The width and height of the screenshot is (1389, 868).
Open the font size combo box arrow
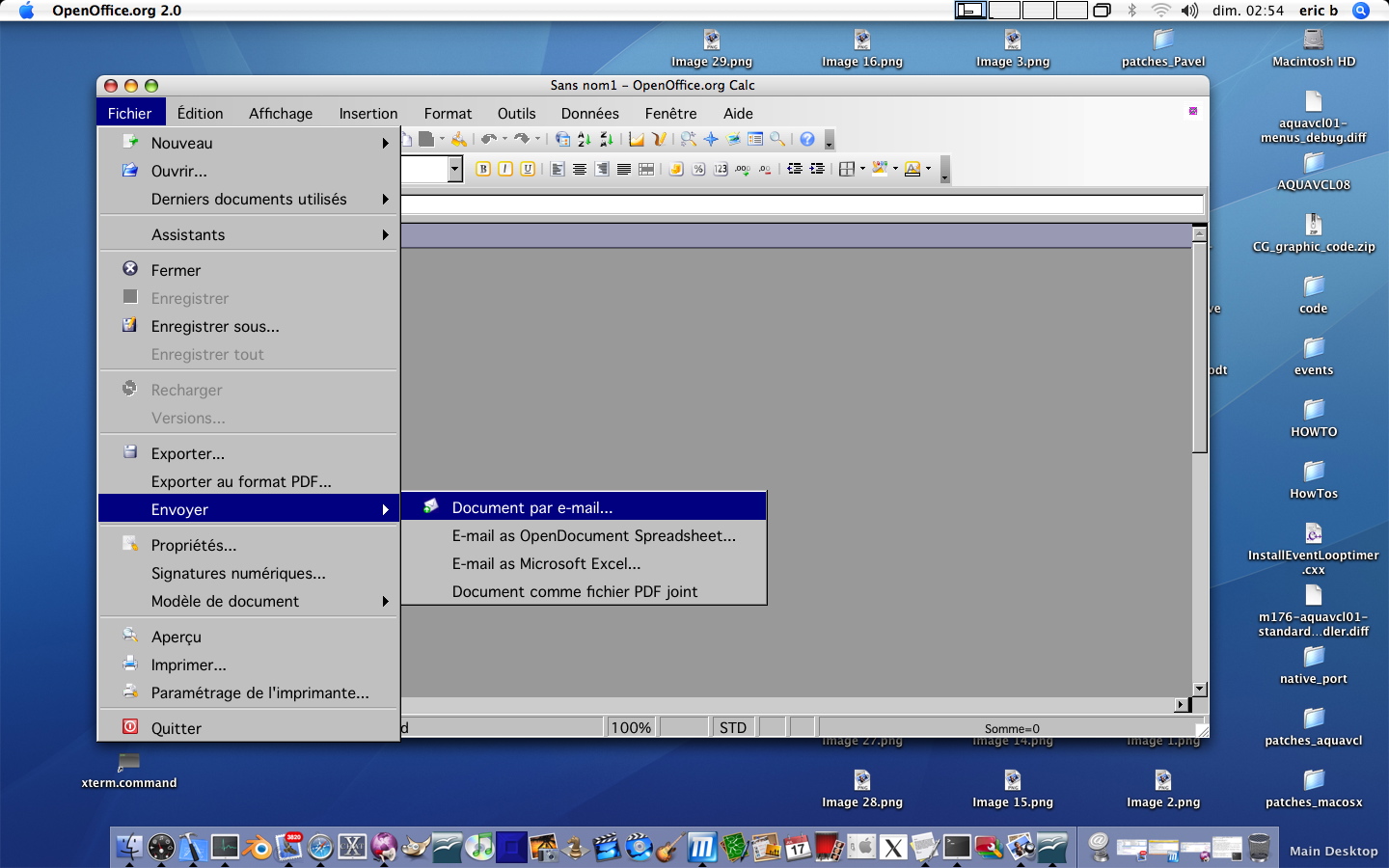point(454,170)
